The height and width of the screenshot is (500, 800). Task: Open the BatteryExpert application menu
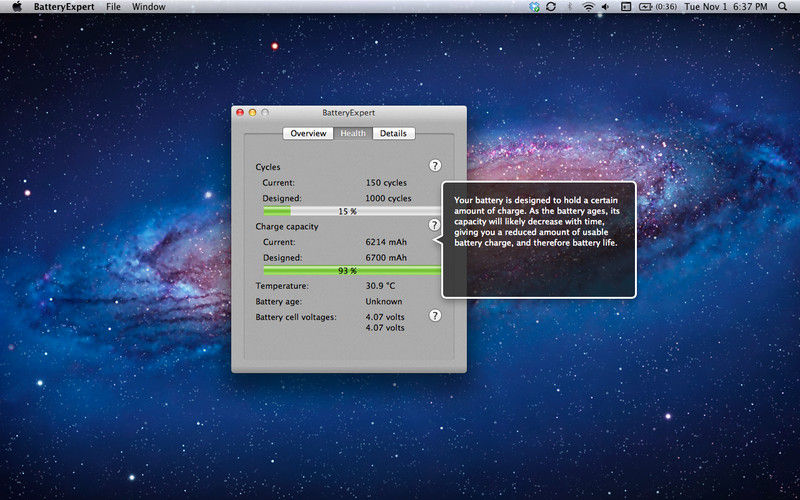click(x=64, y=7)
